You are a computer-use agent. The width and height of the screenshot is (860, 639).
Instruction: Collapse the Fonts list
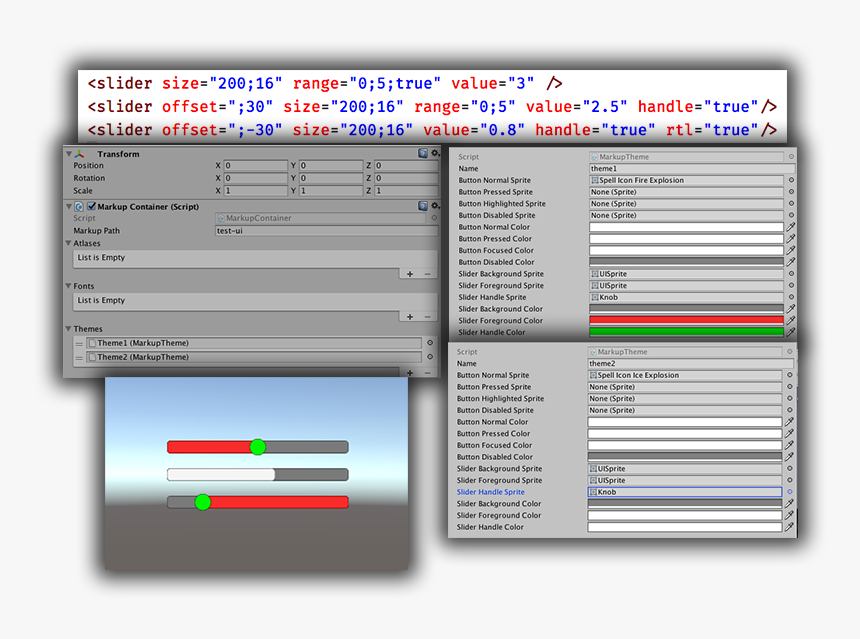click(x=67, y=286)
